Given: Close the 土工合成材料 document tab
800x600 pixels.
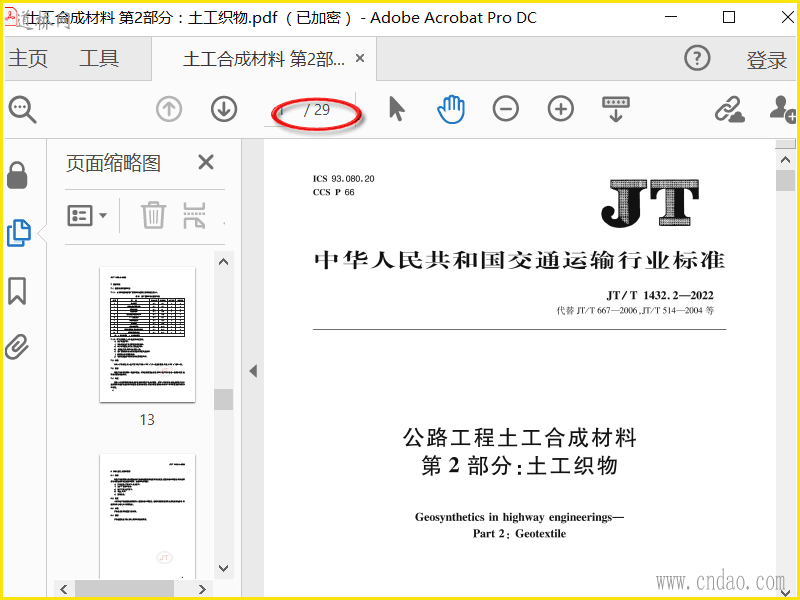Looking at the screenshot, I should click(x=360, y=58).
